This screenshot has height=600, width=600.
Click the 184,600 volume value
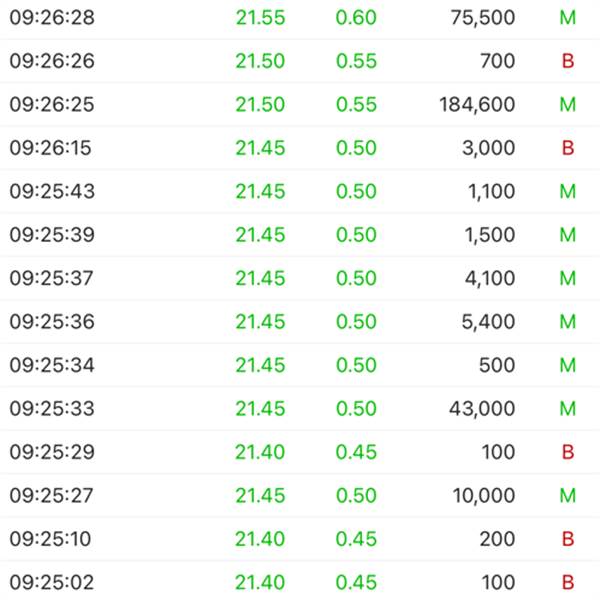pyautogui.click(x=477, y=104)
